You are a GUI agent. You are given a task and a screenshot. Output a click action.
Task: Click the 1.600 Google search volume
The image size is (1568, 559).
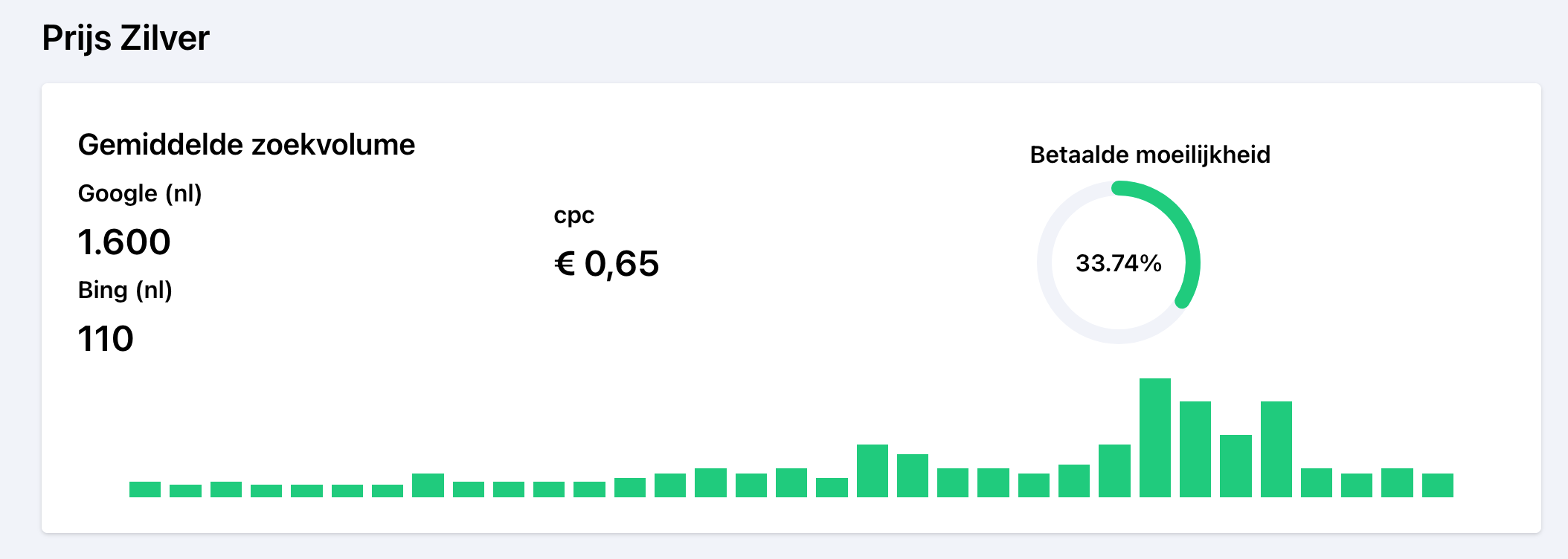124,242
